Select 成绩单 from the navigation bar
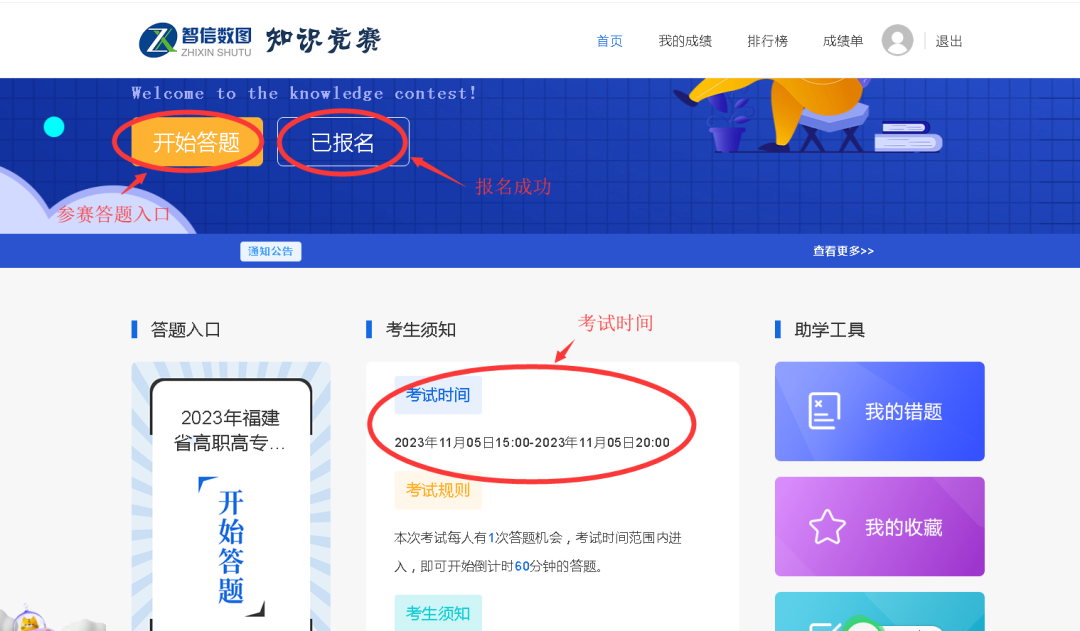1080x631 pixels. click(x=843, y=41)
